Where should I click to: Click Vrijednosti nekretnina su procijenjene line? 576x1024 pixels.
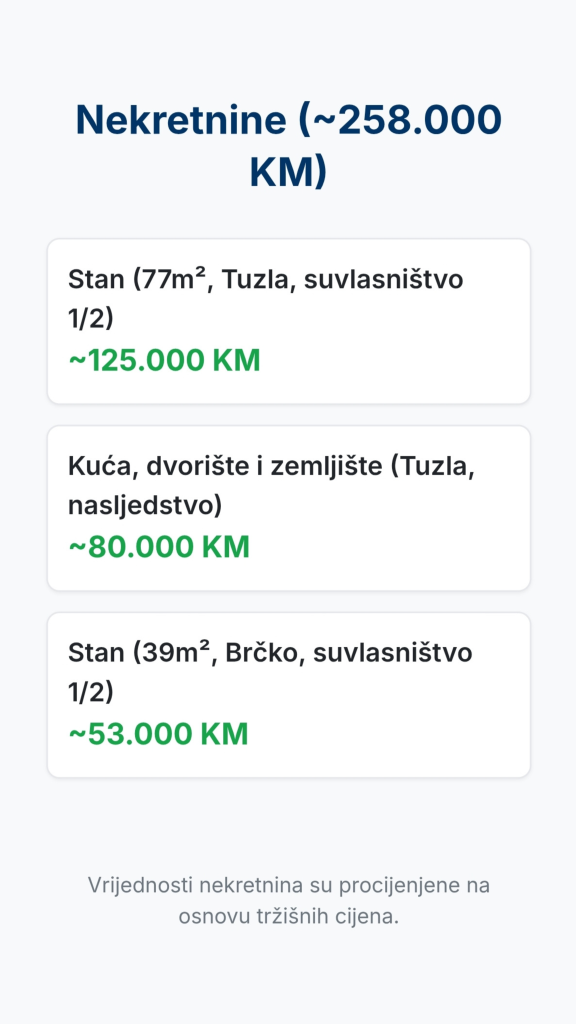click(288, 886)
